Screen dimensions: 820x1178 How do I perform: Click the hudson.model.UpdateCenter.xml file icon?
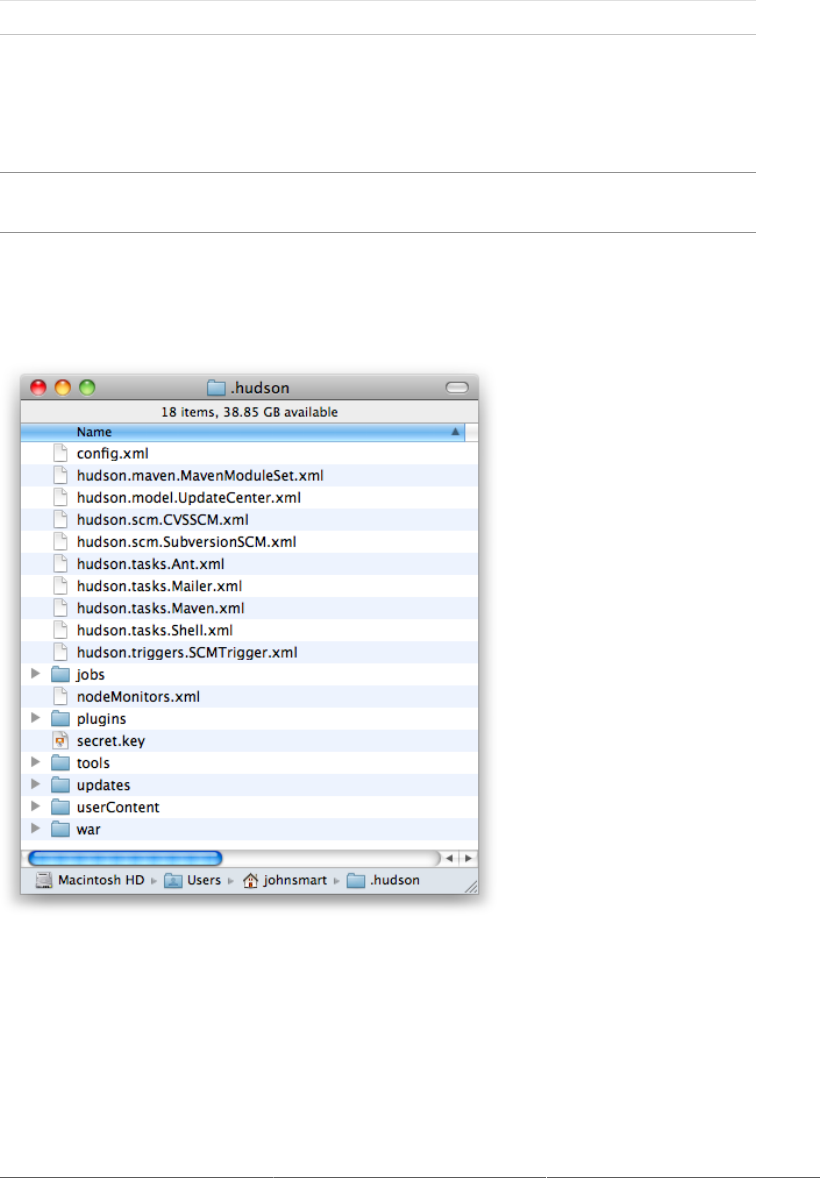coord(60,497)
